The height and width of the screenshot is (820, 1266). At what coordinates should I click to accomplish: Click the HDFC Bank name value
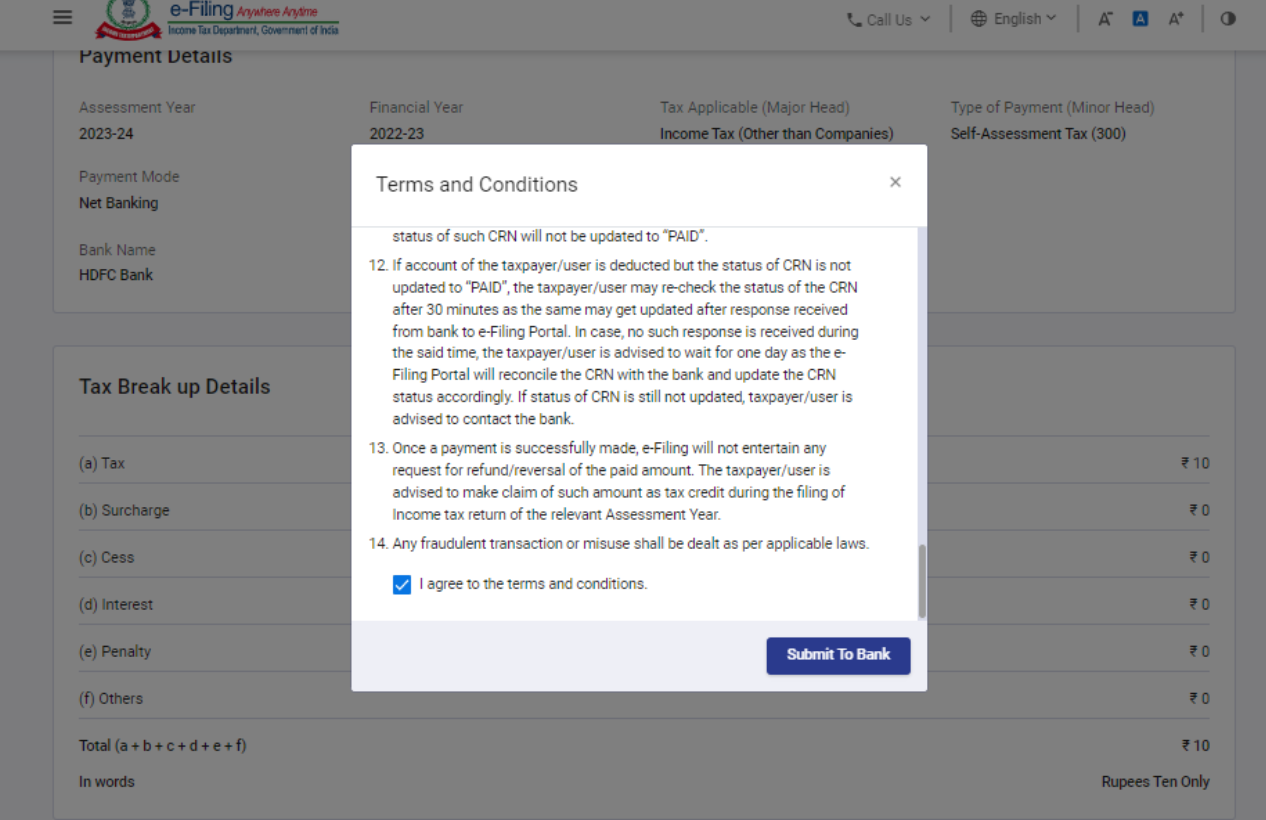pos(116,275)
